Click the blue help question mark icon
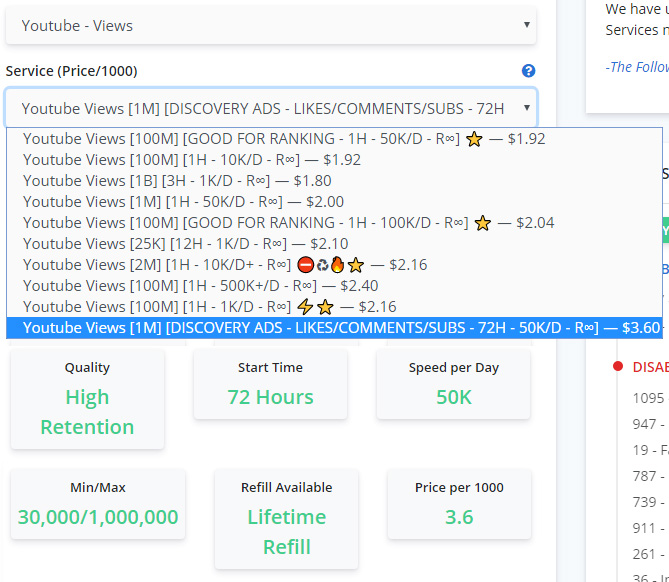Screen dimensions: 669x582 click(528, 71)
